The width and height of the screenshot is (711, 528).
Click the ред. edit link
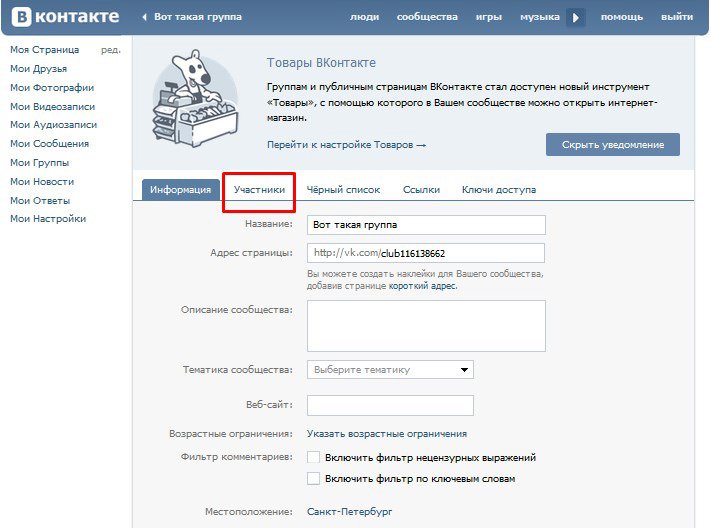(x=111, y=50)
